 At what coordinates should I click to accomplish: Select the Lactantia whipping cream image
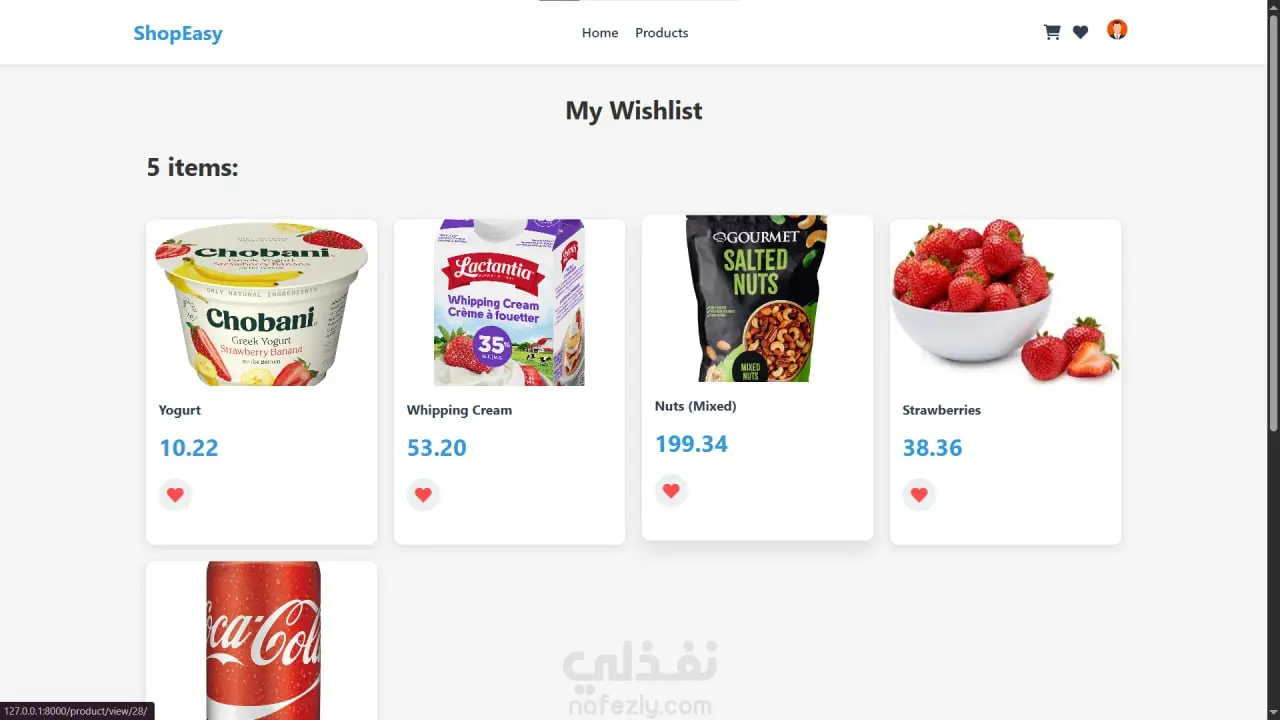tap(509, 303)
